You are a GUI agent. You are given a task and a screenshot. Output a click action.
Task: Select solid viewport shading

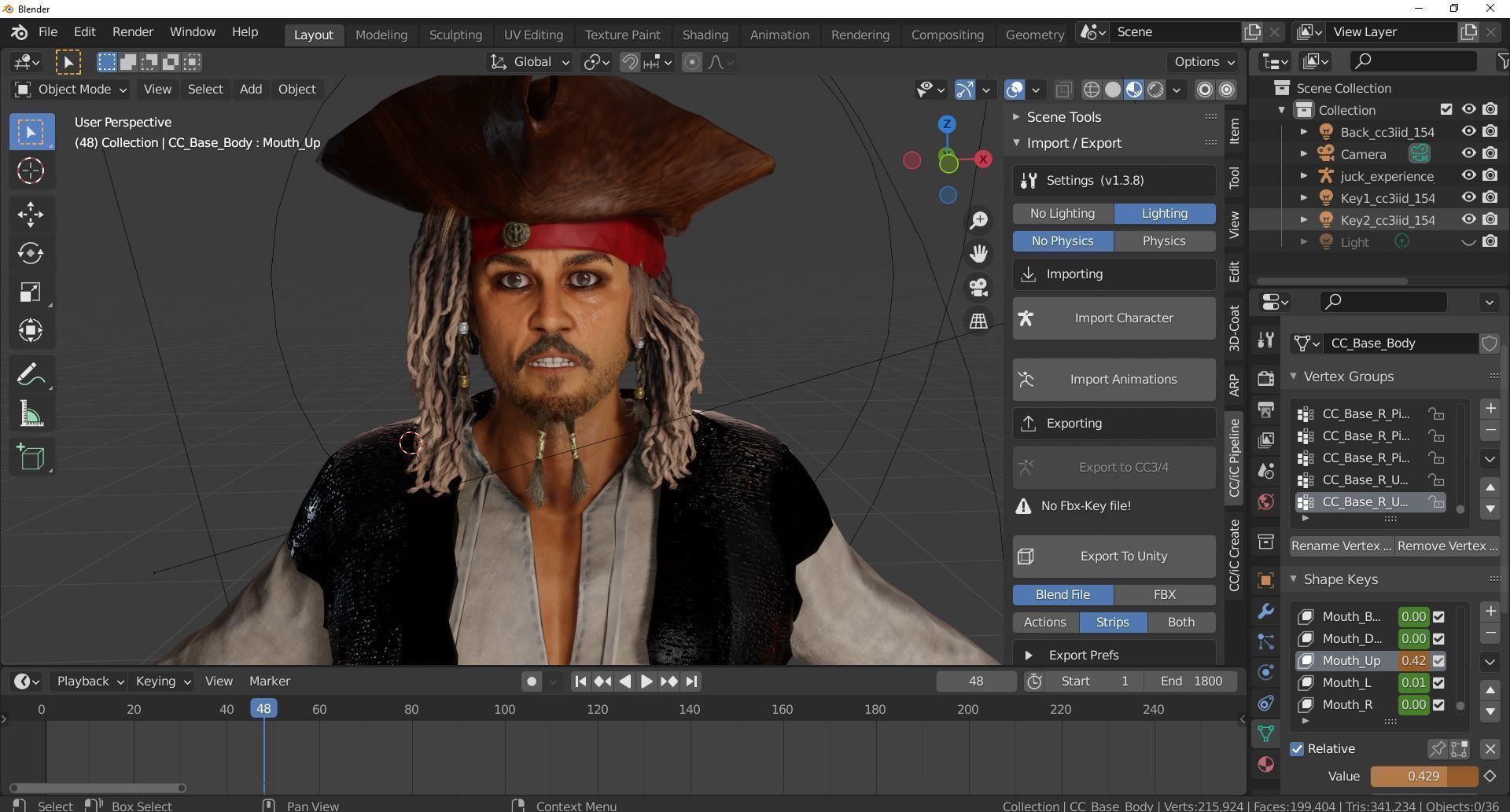(x=1113, y=90)
